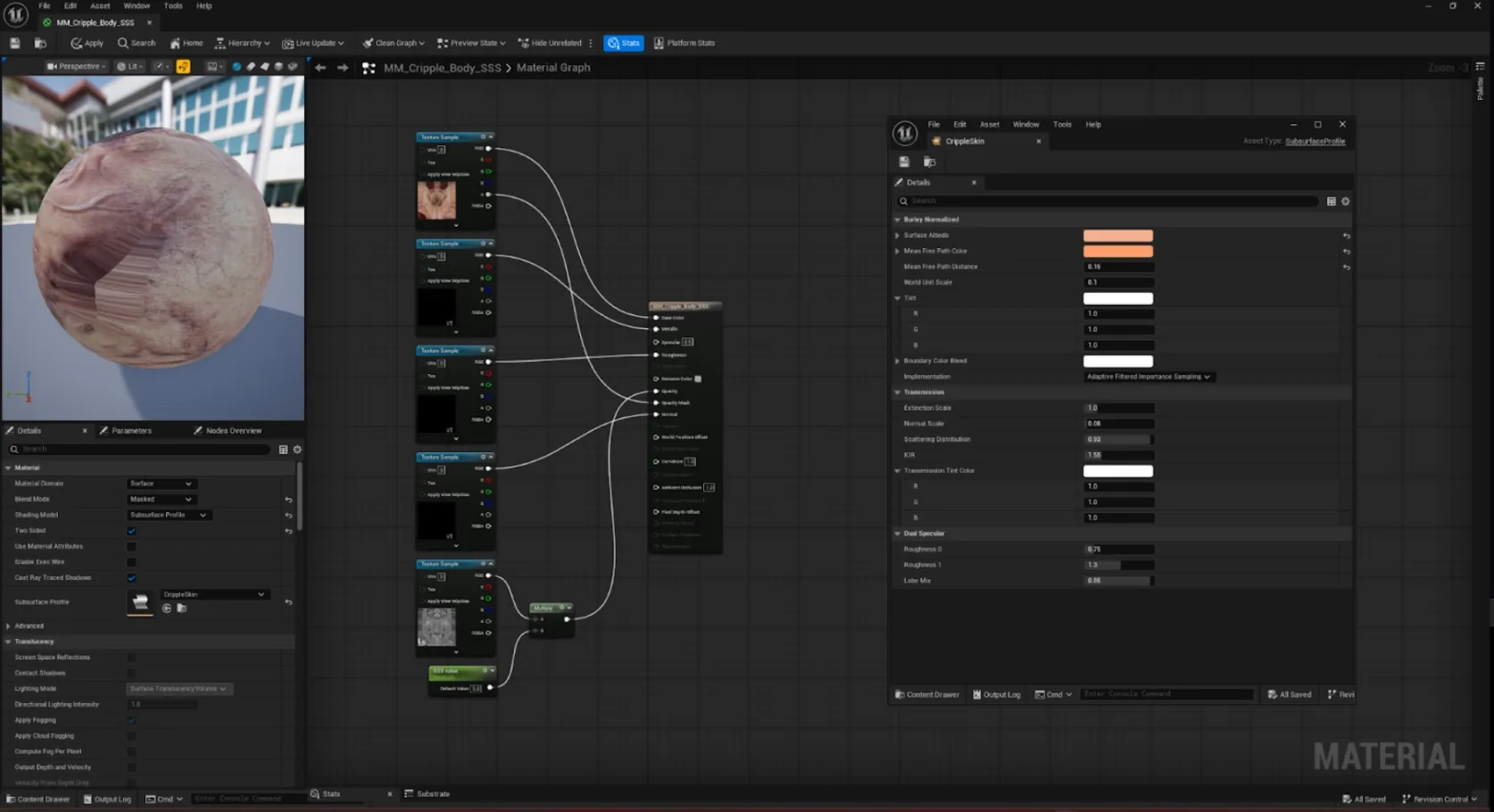This screenshot has height=812, width=1494.
Task: Open Search in the material editor toolbar
Action: (x=137, y=43)
